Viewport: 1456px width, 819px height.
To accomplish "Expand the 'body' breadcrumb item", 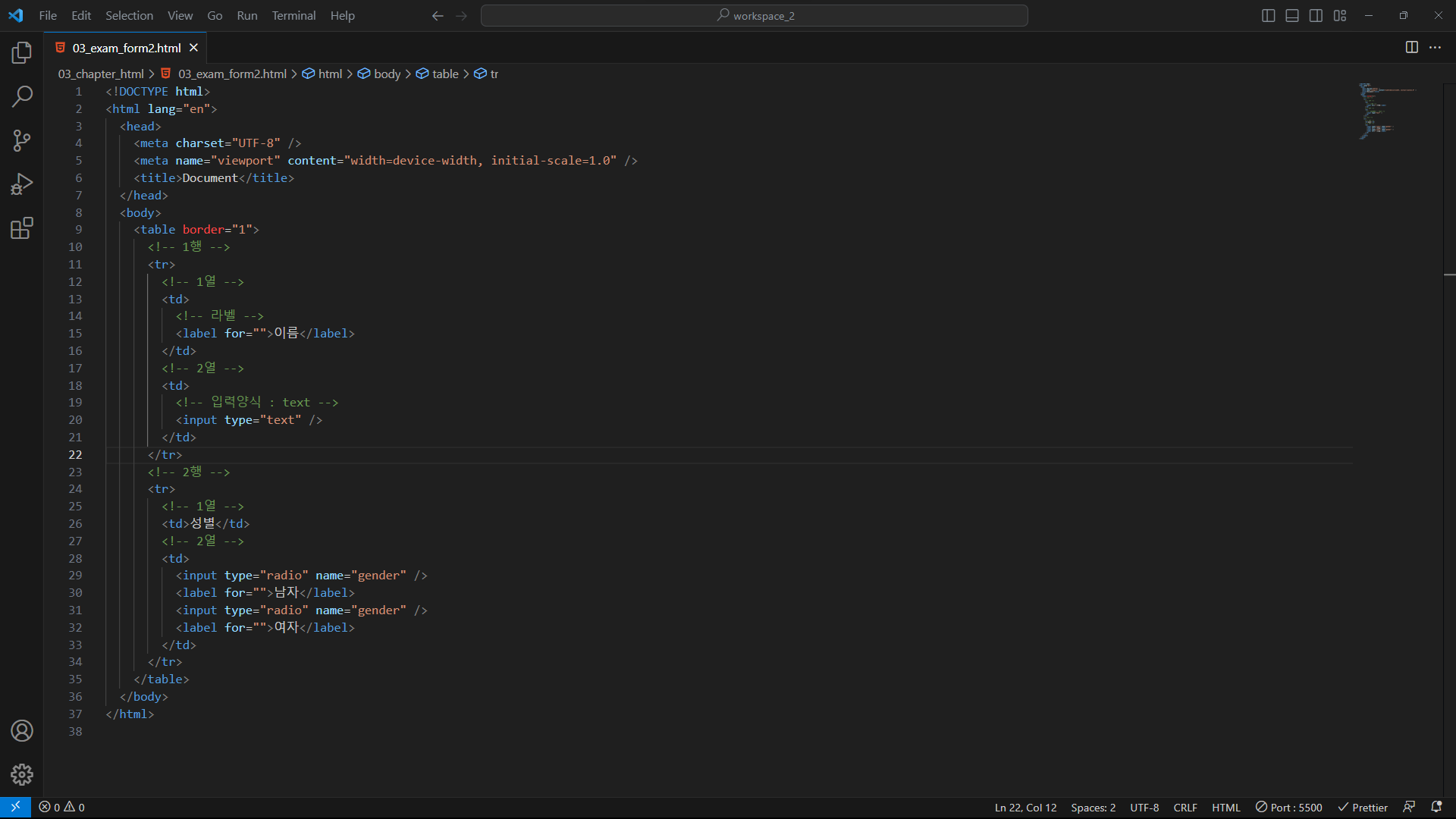I will point(387,74).
